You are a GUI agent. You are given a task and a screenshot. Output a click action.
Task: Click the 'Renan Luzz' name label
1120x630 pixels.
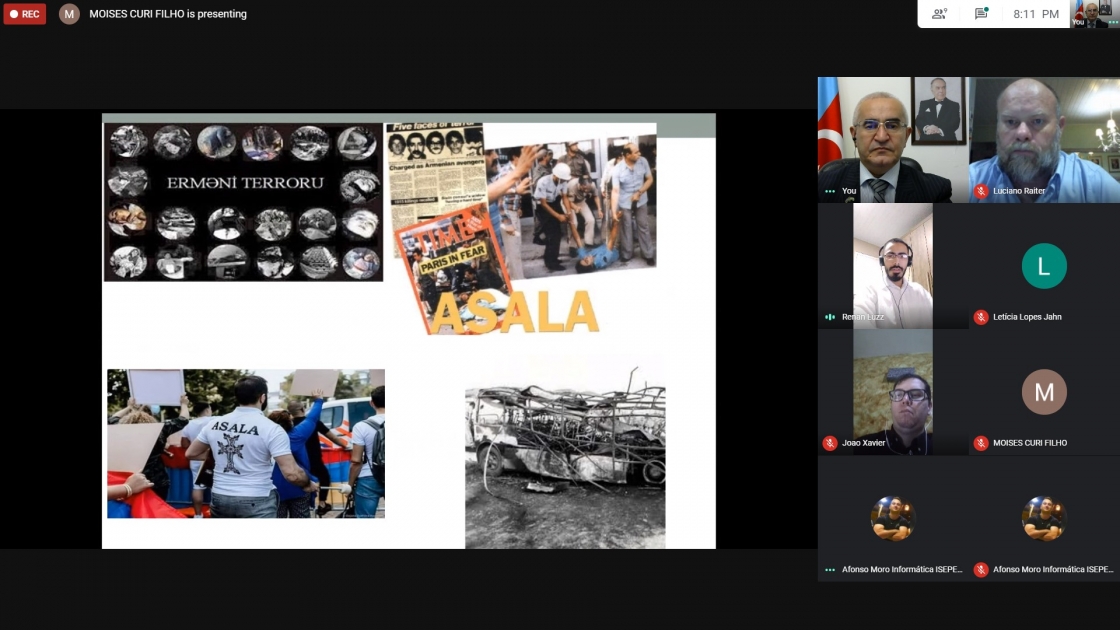point(863,316)
